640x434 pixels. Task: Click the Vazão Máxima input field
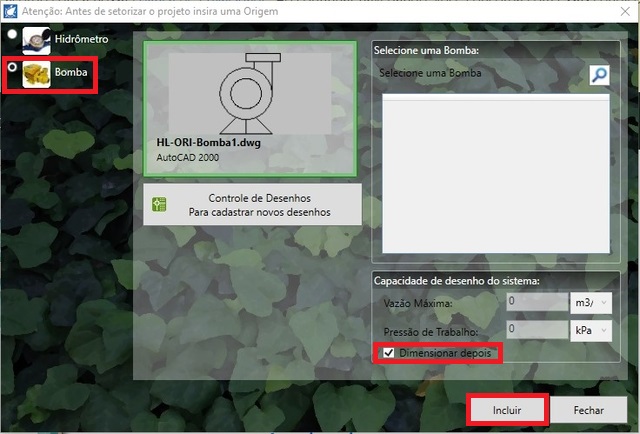535,302
